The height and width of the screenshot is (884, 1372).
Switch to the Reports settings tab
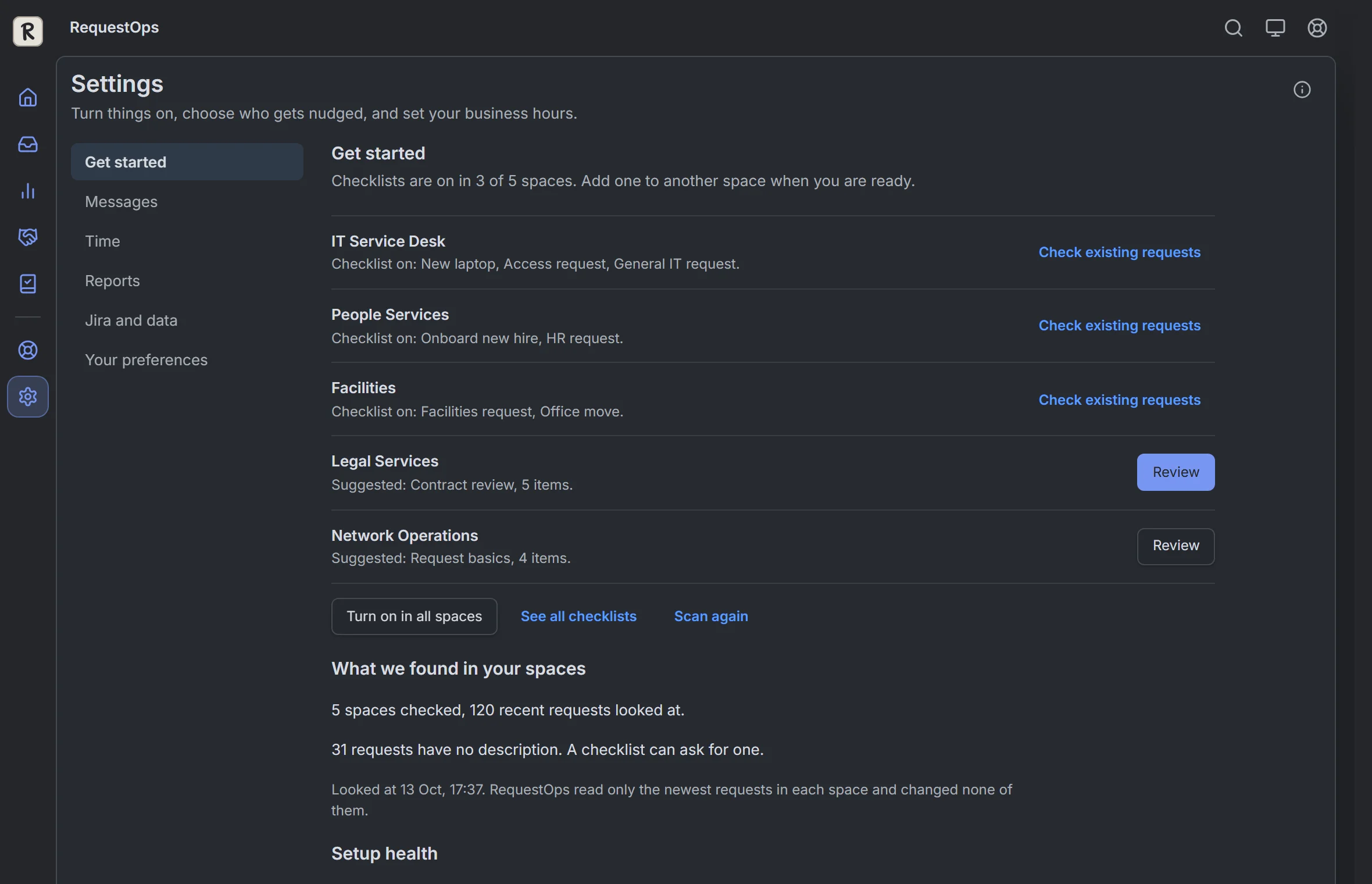187,280
